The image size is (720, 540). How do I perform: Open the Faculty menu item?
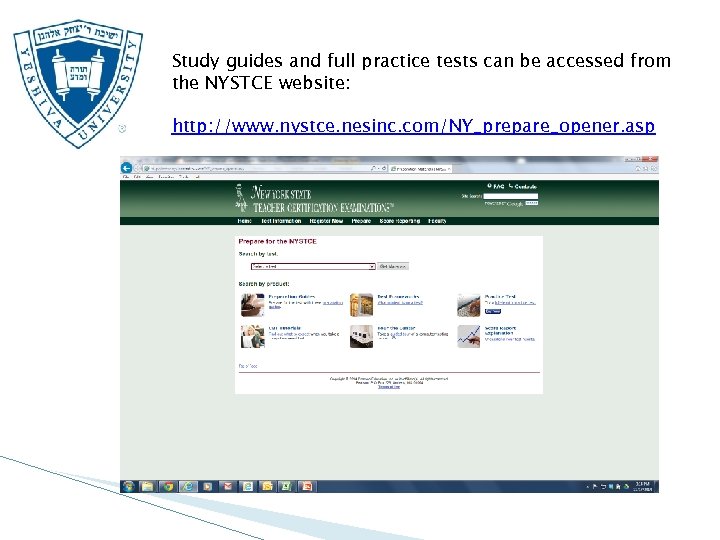[437, 221]
